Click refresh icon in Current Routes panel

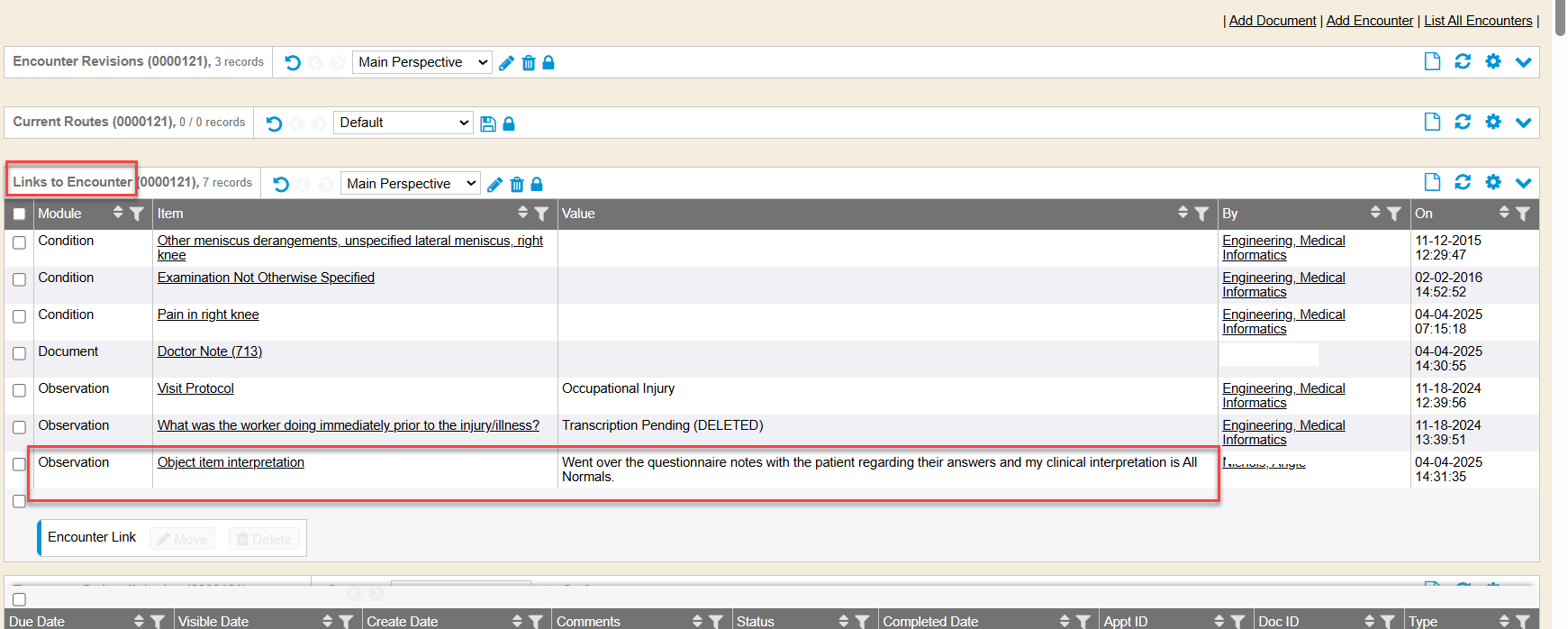point(1463,122)
